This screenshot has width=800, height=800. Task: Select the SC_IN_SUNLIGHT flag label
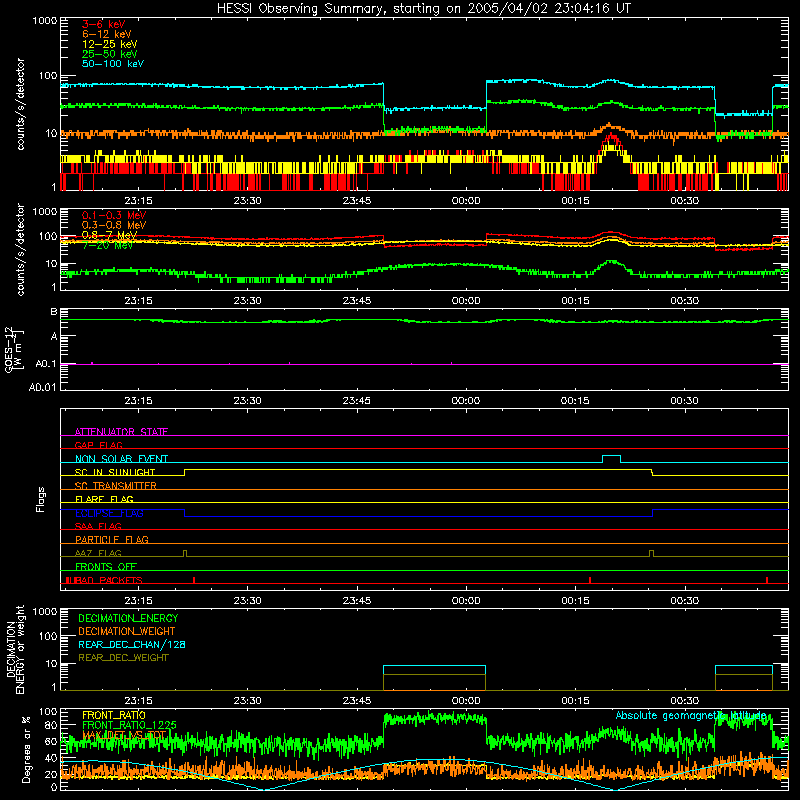coord(115,472)
